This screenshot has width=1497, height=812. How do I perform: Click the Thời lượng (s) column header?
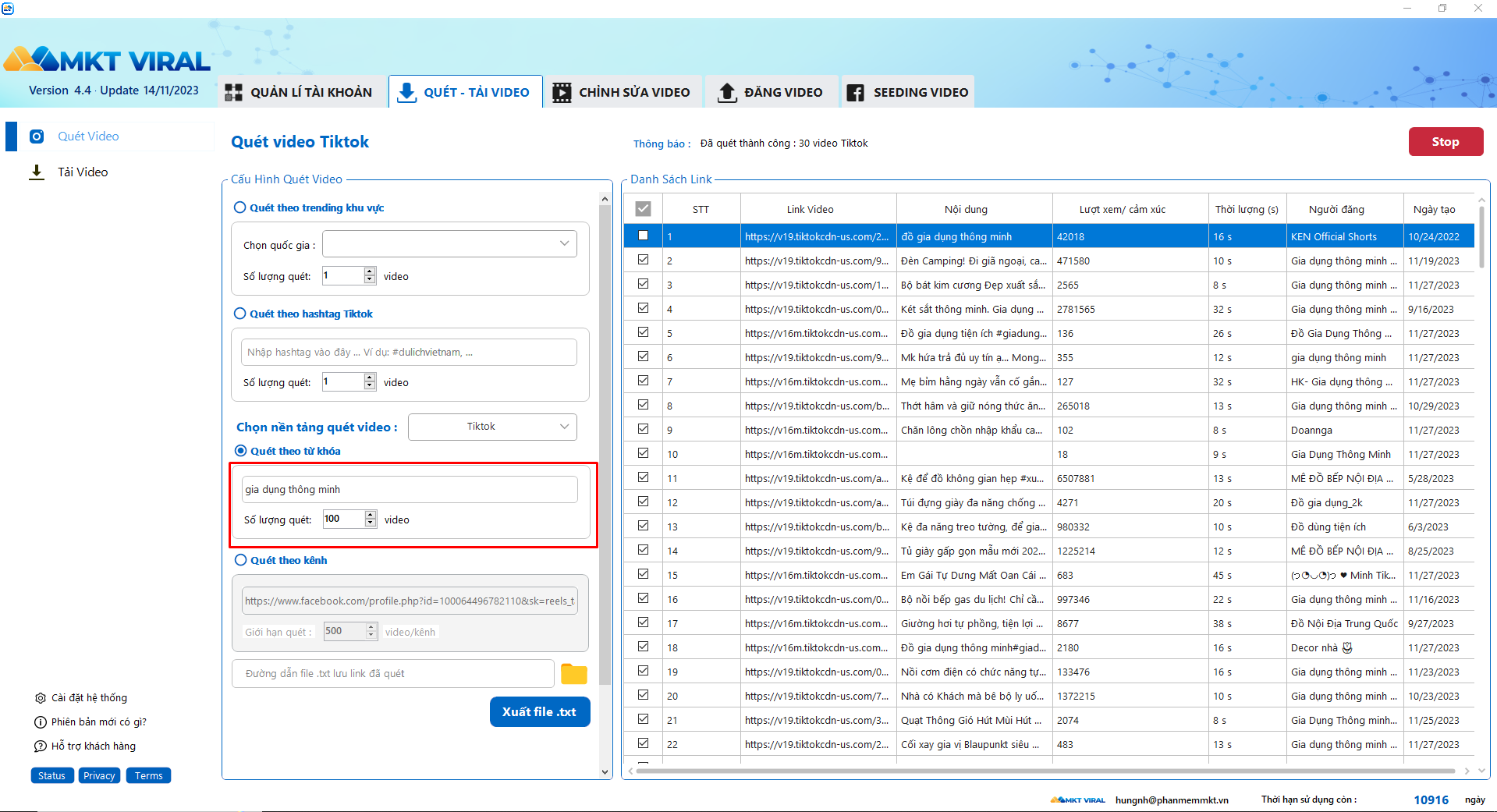pyautogui.click(x=1247, y=209)
